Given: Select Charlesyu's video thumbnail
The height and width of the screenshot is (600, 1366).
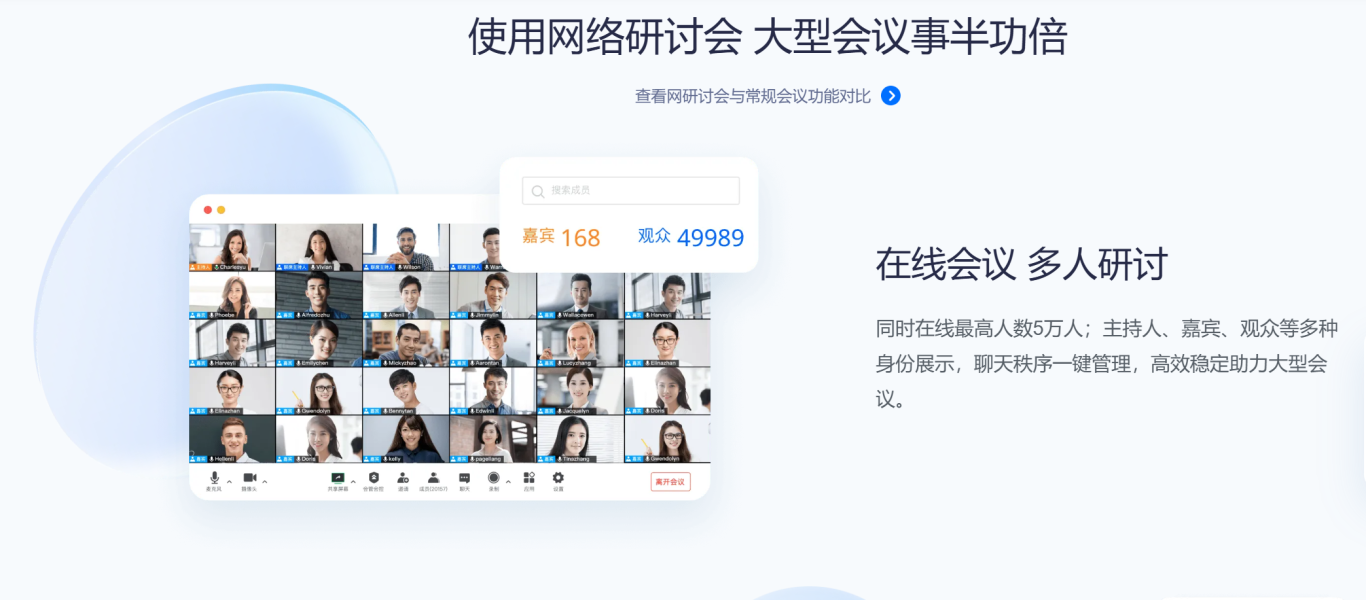Looking at the screenshot, I should 232,247.
